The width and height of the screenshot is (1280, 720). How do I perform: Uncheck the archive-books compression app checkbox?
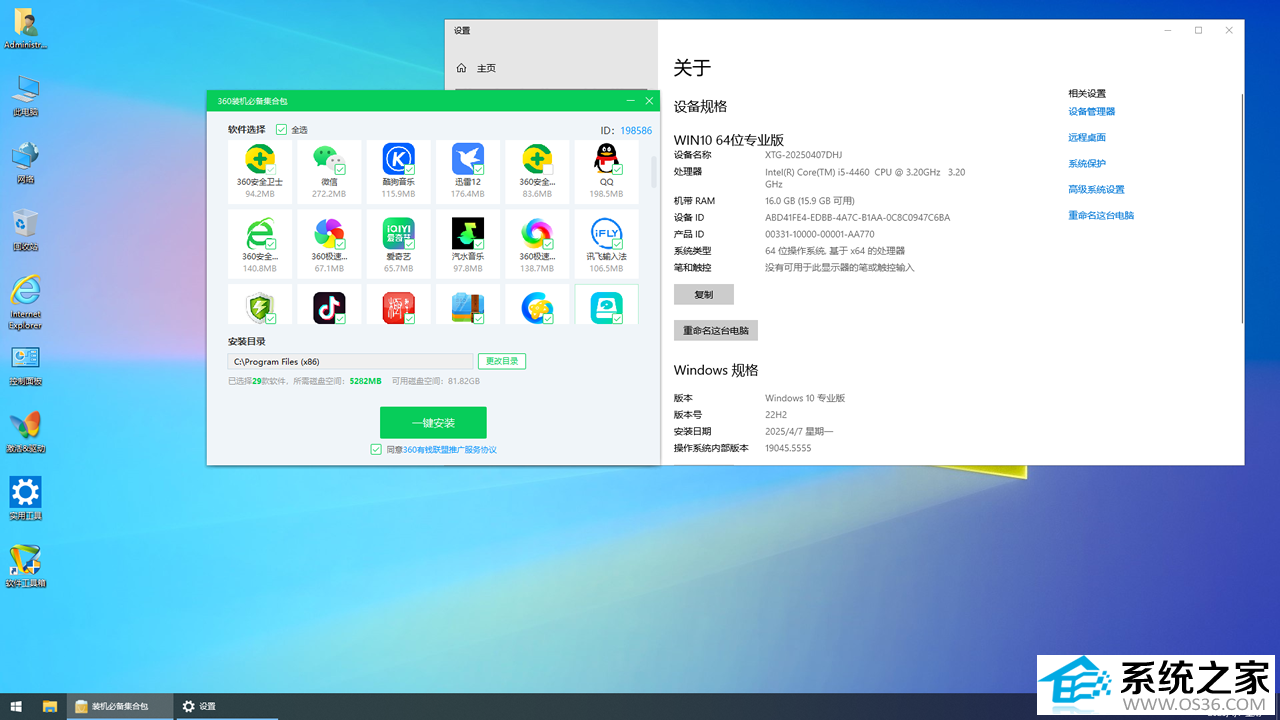[478, 319]
